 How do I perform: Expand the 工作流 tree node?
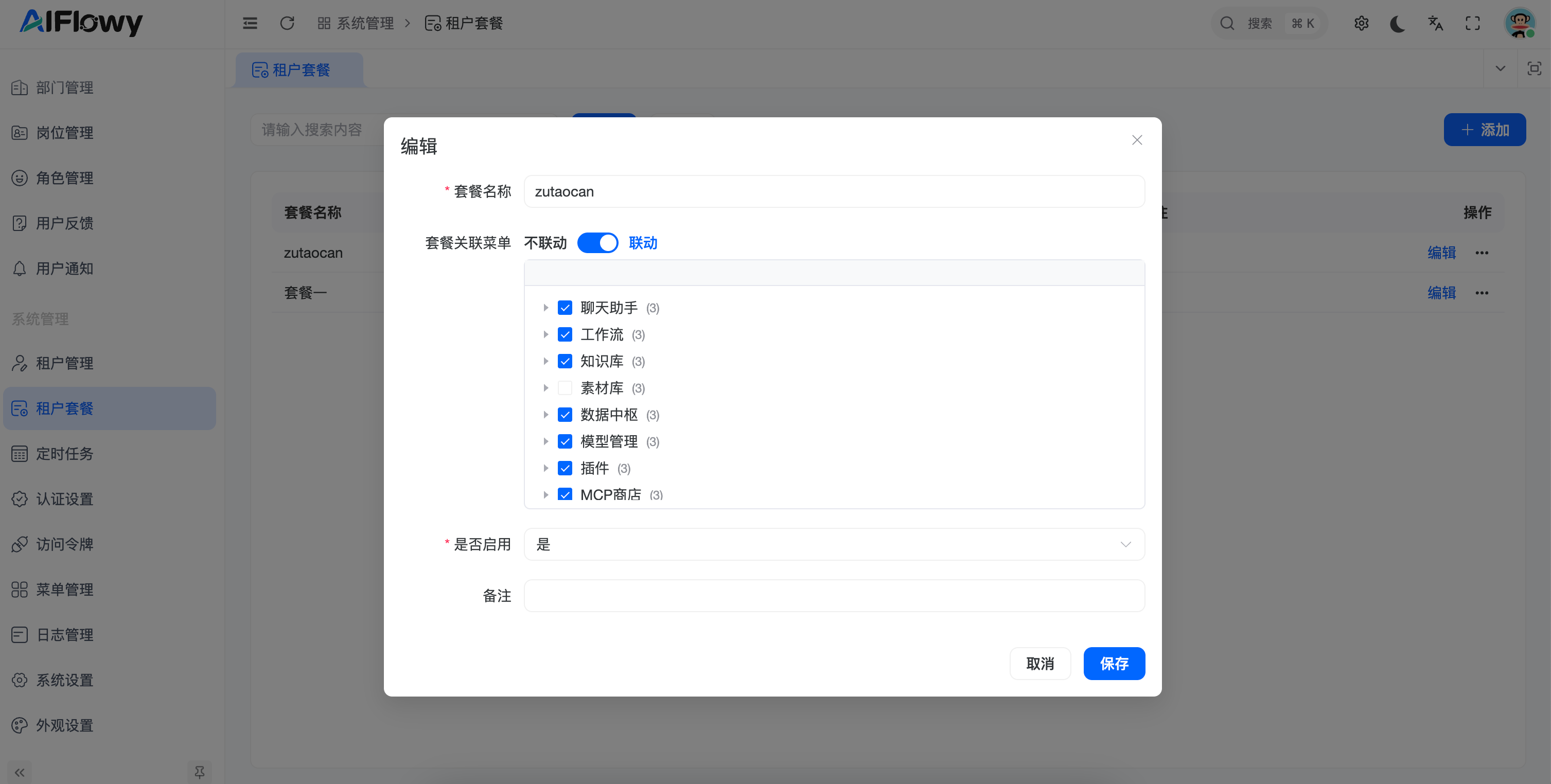tap(545, 334)
